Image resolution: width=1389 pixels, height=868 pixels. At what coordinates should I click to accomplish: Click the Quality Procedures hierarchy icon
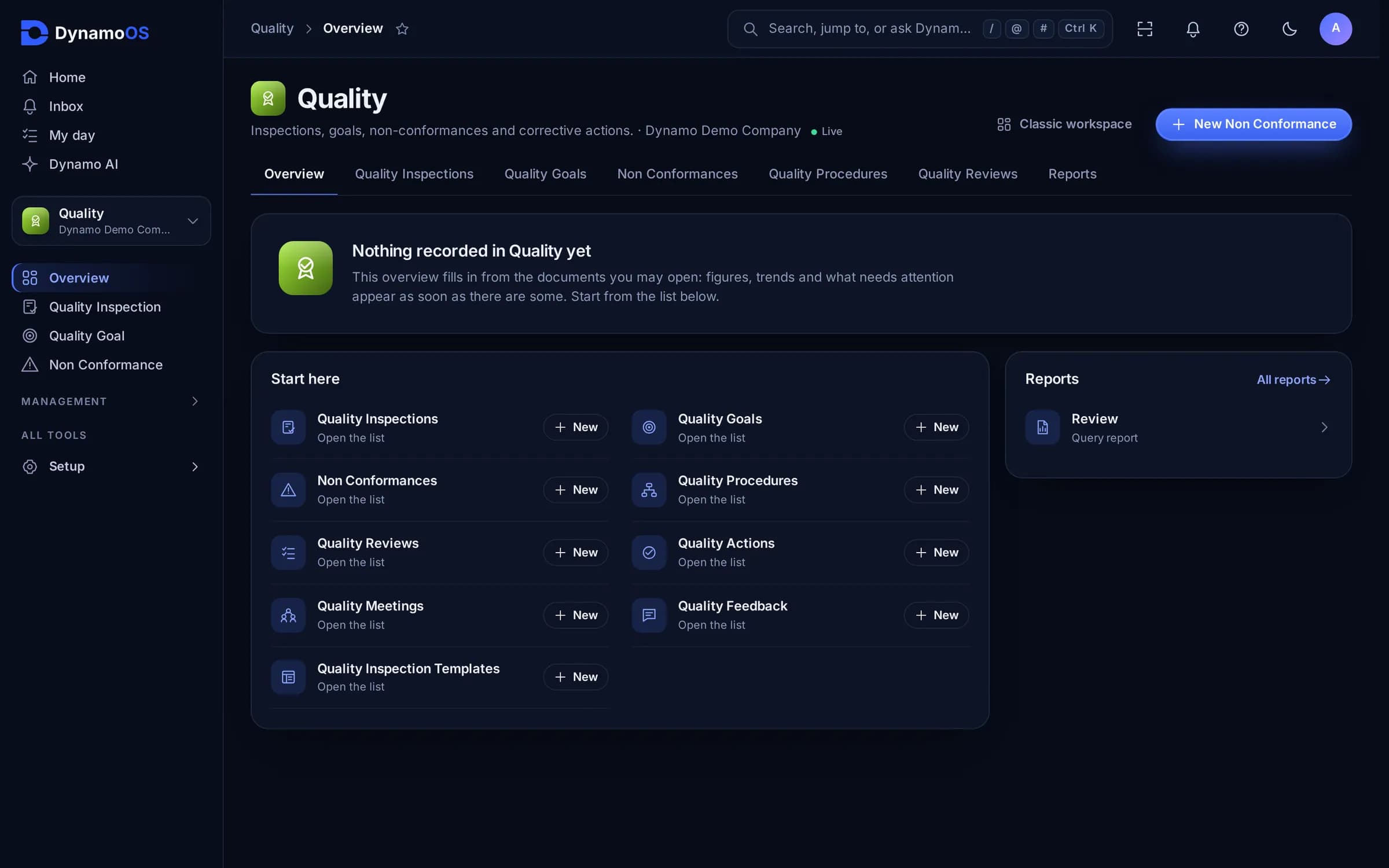click(649, 490)
